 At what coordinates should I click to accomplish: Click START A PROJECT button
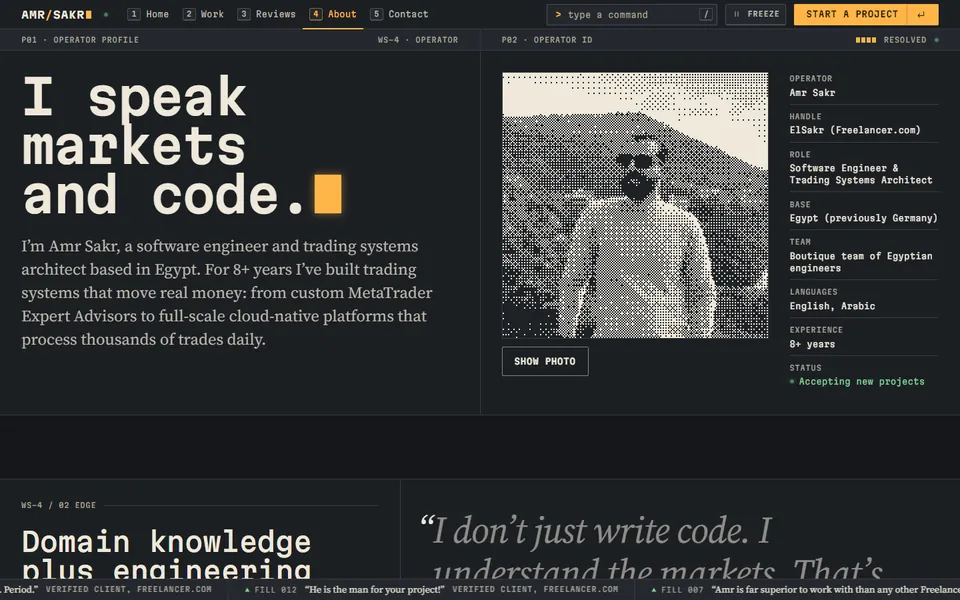pyautogui.click(x=866, y=14)
